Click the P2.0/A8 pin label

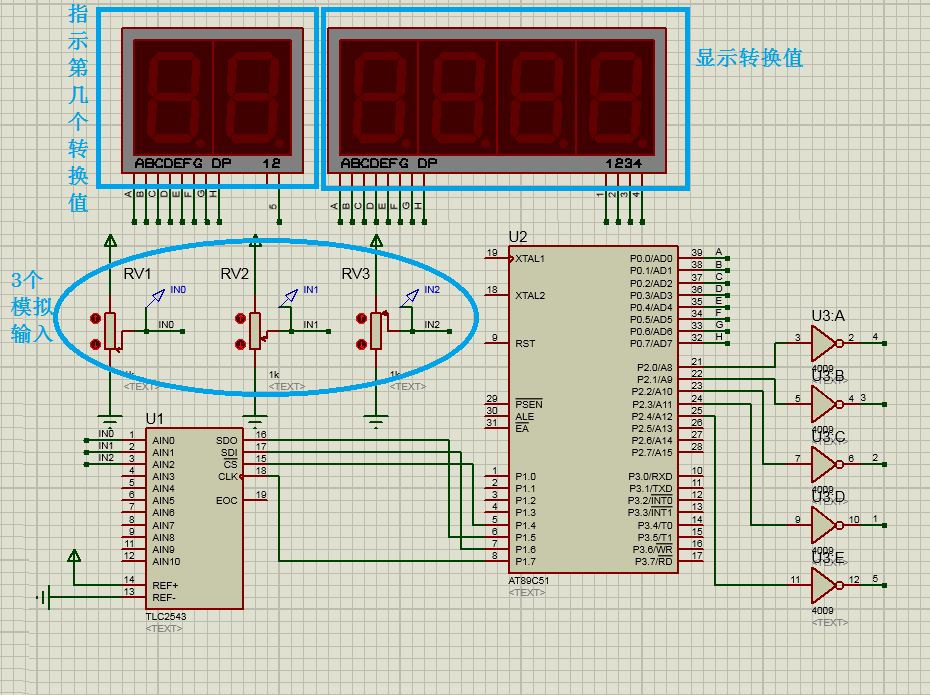pos(655,368)
